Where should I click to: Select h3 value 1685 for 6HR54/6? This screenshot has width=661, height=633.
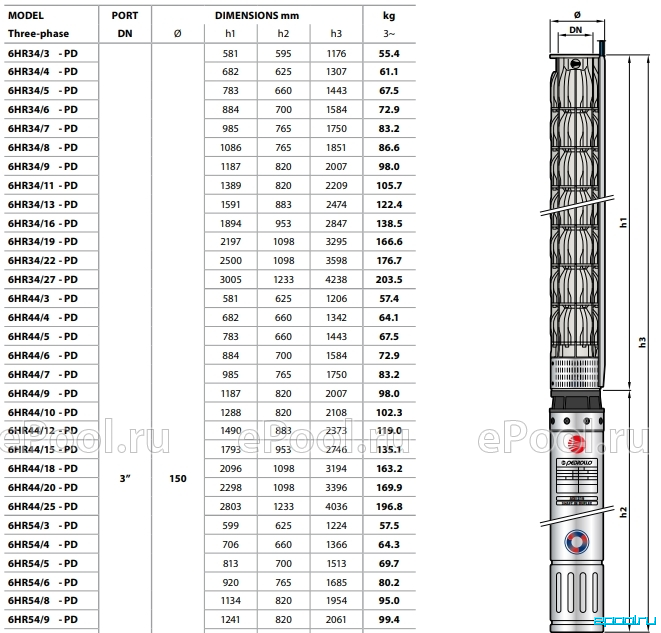(x=336, y=582)
